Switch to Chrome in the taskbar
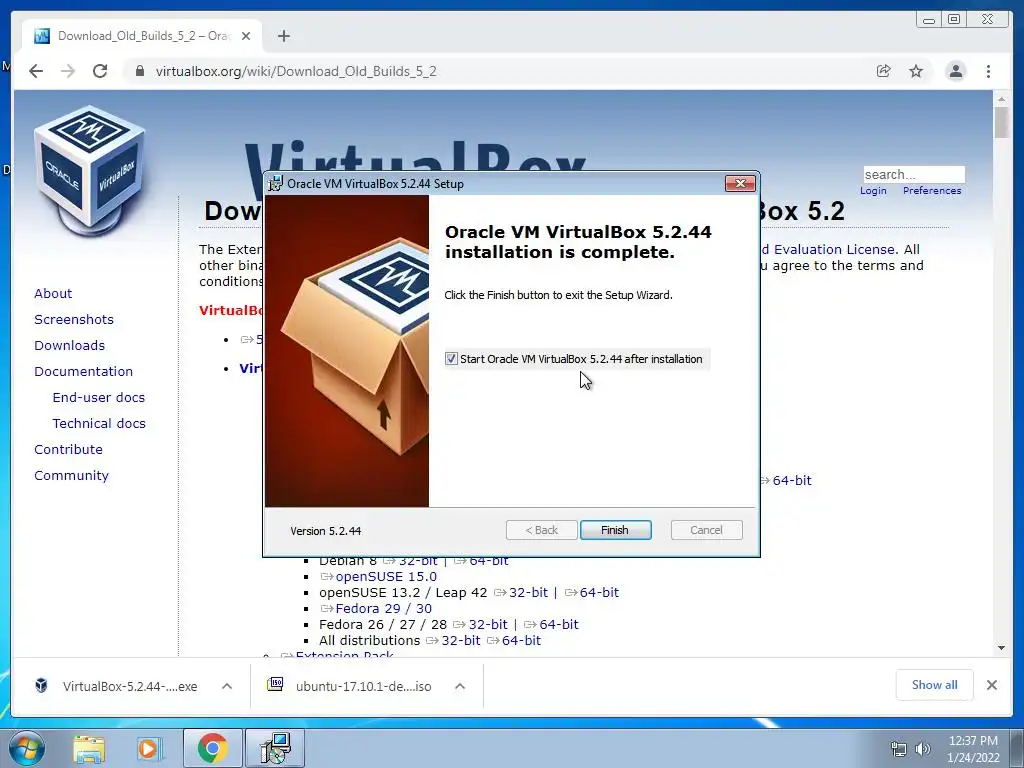 212,749
